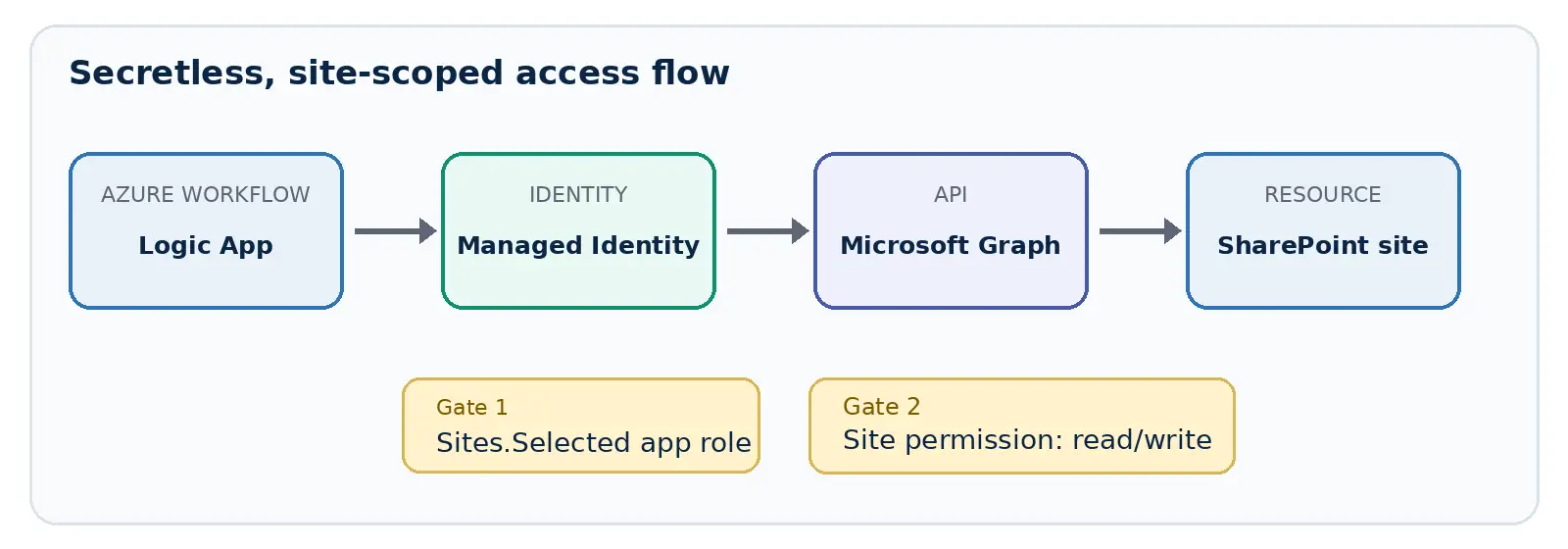Image resolution: width=1568 pixels, height=549 pixels.
Task: Select the Logic App box
Action: click(x=206, y=230)
